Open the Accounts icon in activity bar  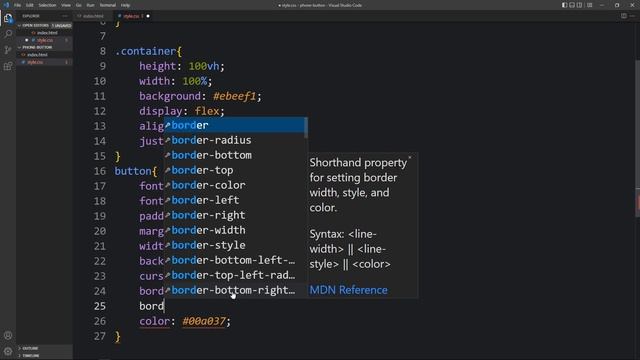point(8,336)
